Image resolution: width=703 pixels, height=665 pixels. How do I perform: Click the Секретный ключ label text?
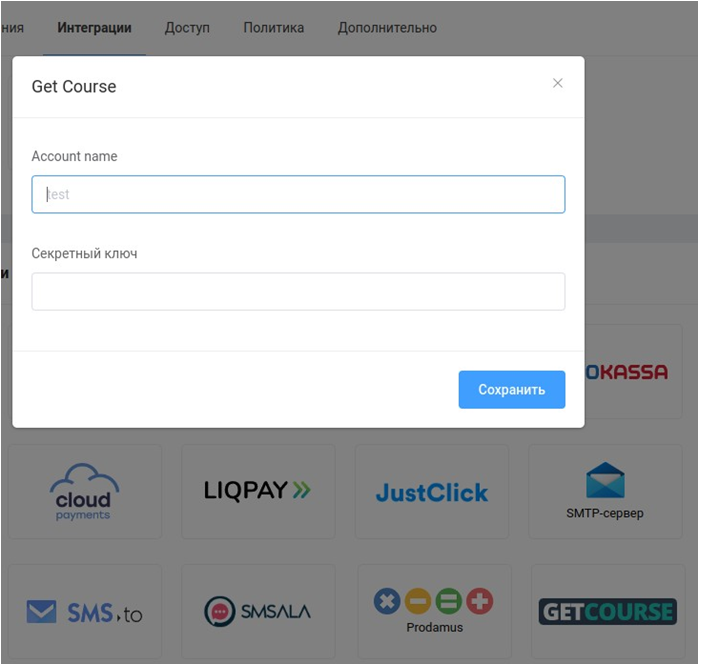click(x=84, y=254)
